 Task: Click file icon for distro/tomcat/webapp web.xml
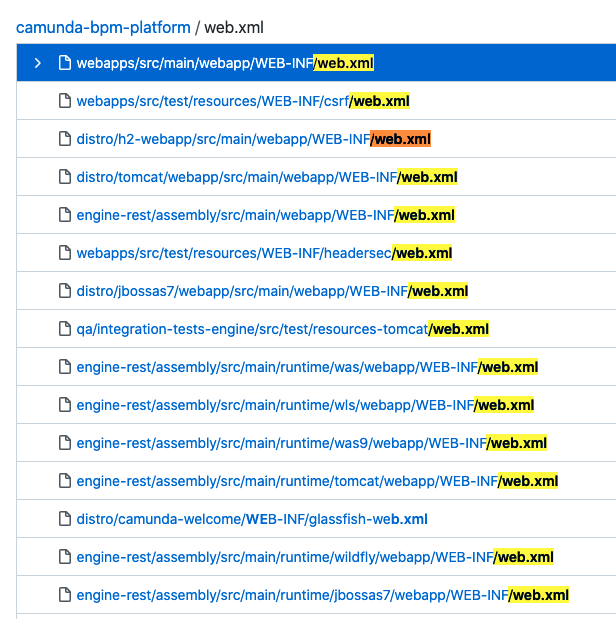tap(65, 177)
